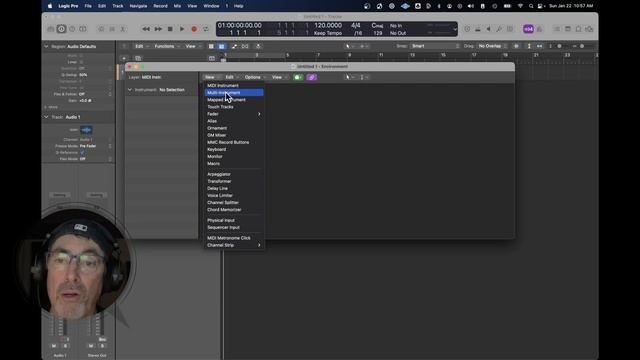Click the Add Track plus button

(x=124, y=58)
